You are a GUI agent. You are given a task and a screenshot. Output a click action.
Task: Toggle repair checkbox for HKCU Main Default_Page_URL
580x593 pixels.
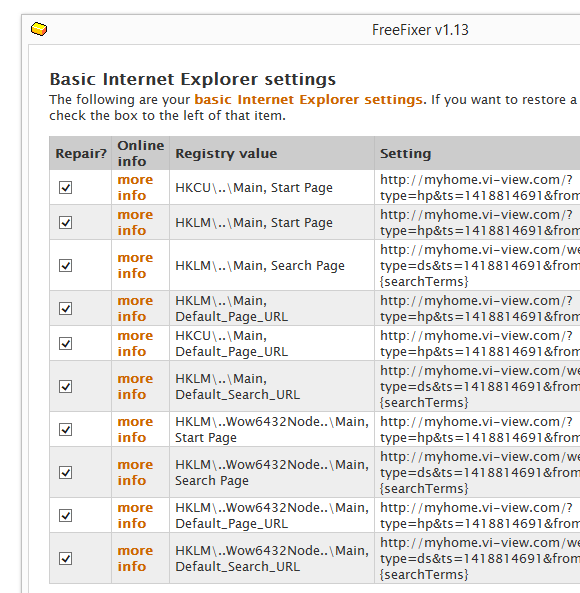point(65,343)
